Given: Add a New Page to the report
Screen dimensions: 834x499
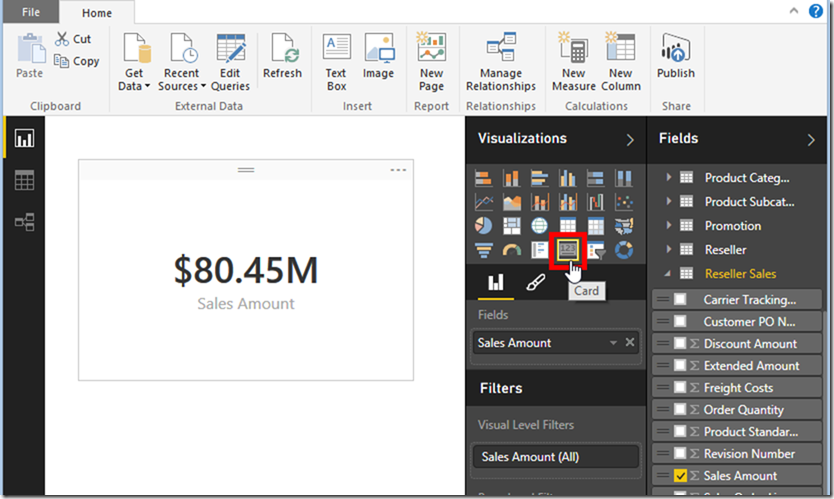Looking at the screenshot, I should point(431,62).
